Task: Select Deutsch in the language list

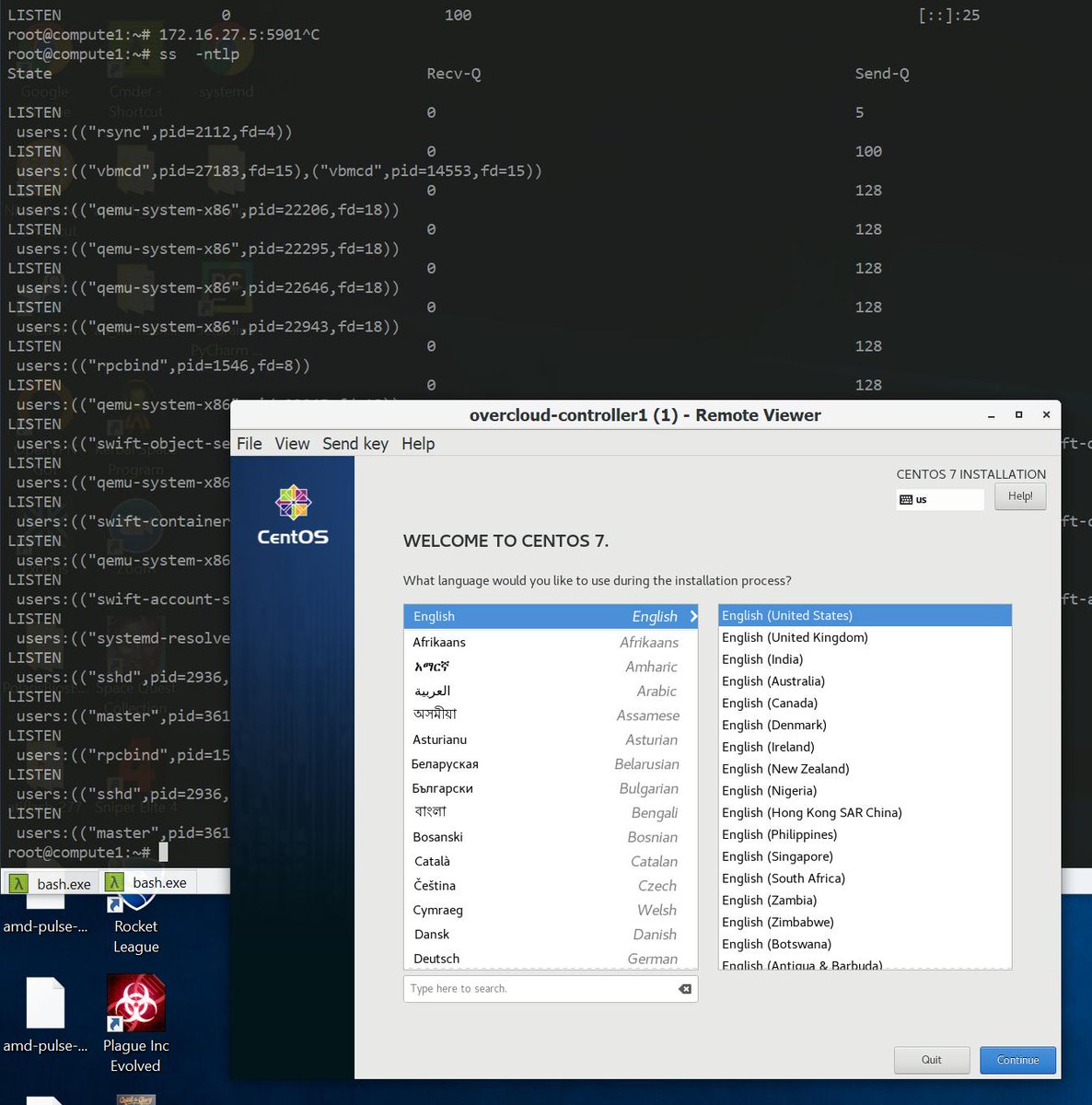Action: click(x=551, y=959)
